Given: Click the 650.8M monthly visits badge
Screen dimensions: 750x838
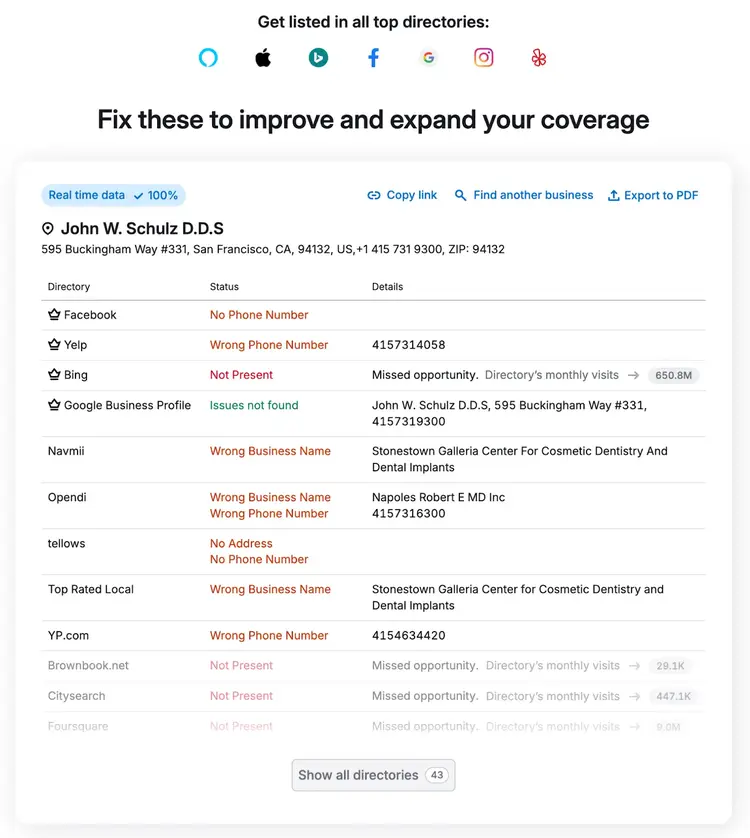Looking at the screenshot, I should [674, 375].
